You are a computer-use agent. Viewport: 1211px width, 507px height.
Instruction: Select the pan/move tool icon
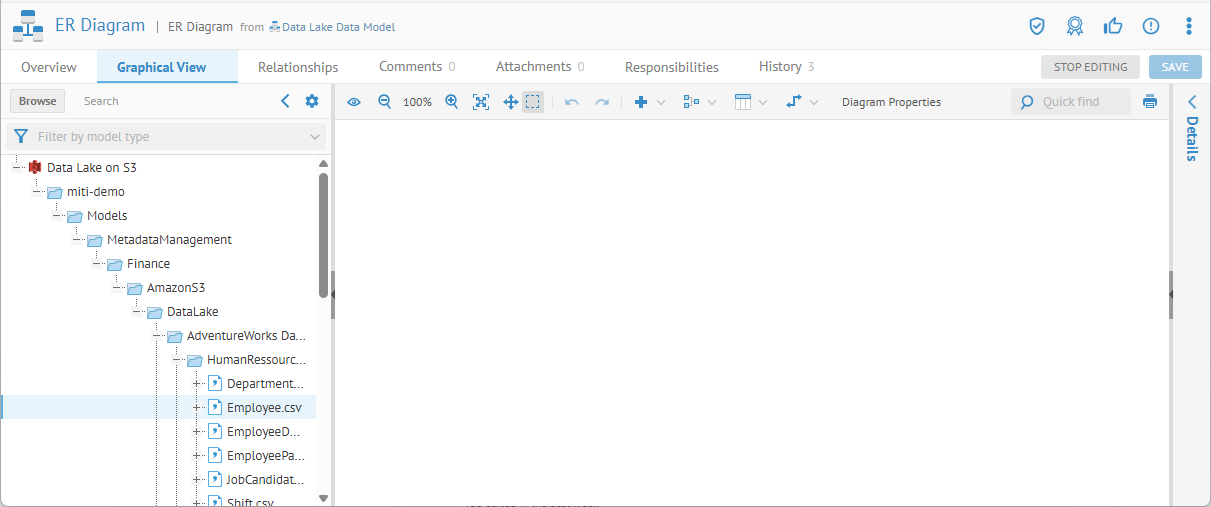coord(510,102)
